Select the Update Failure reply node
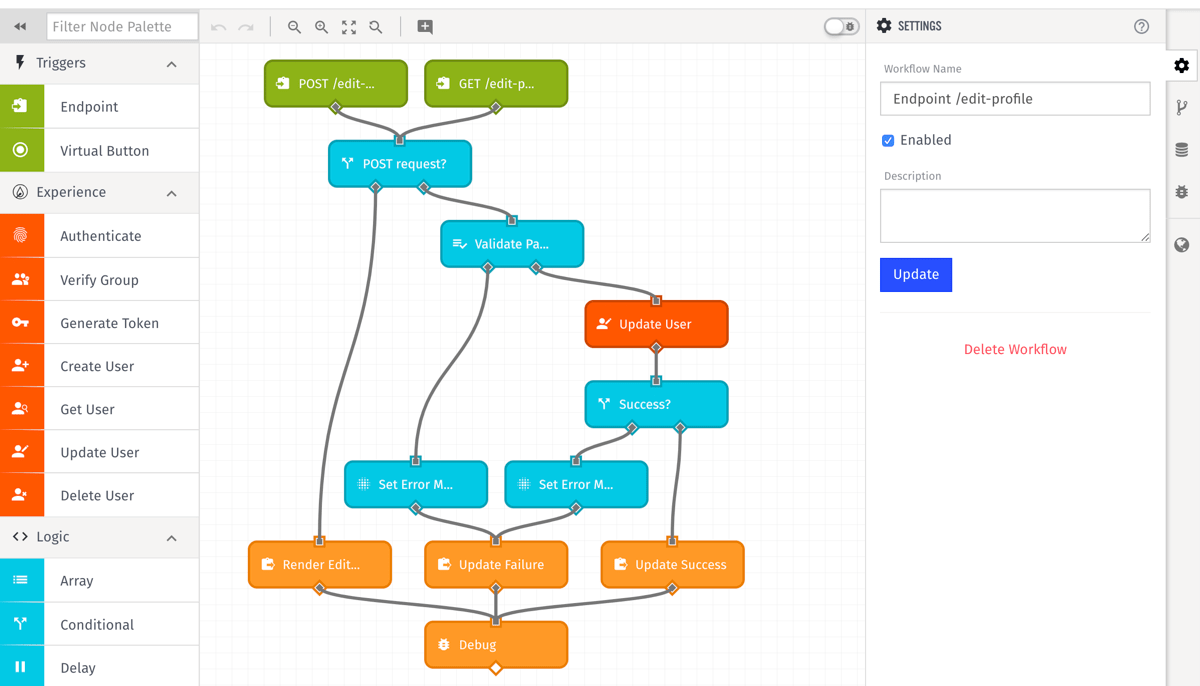This screenshot has width=1200, height=686. [x=496, y=564]
